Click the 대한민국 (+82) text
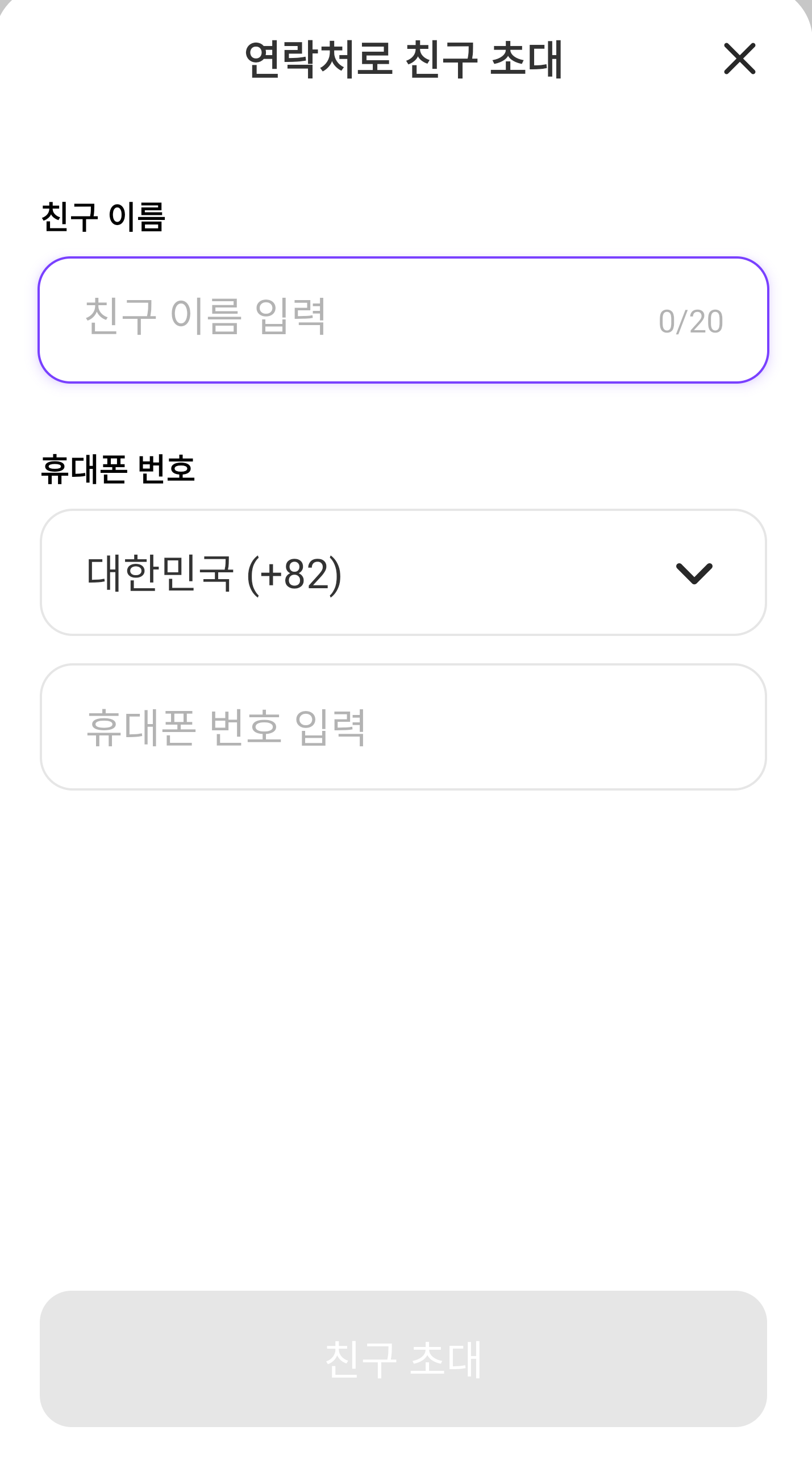Screen dimensions: 812x1472 (214, 573)
